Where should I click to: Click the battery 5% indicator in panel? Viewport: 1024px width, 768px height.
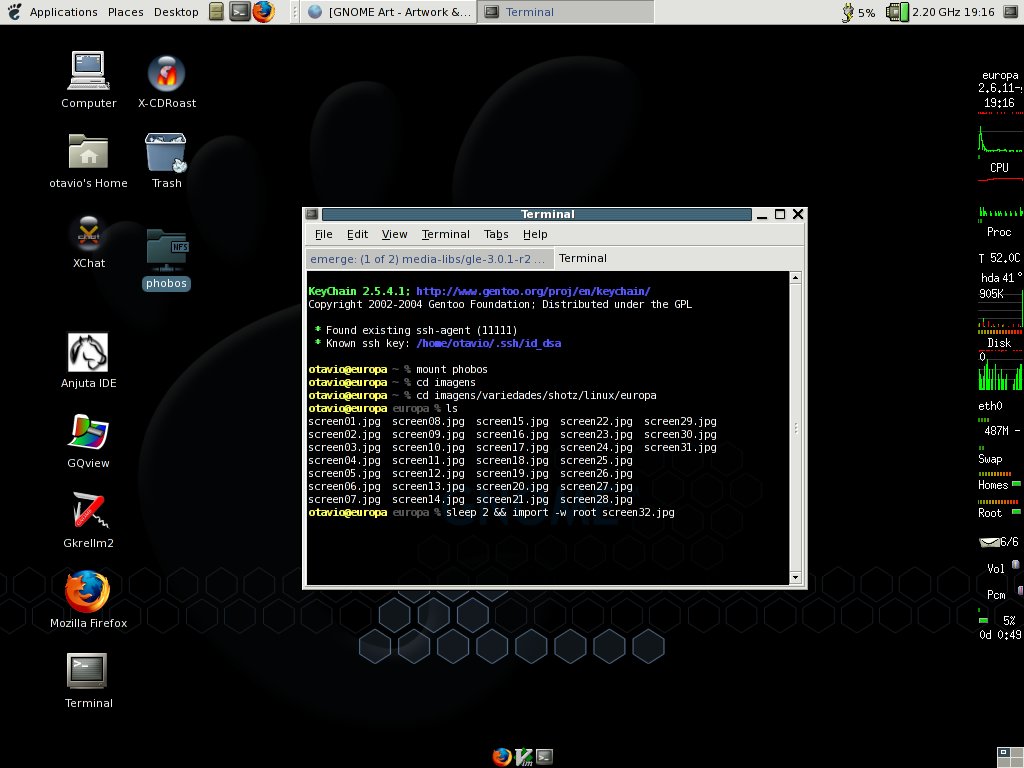pyautogui.click(x=859, y=12)
